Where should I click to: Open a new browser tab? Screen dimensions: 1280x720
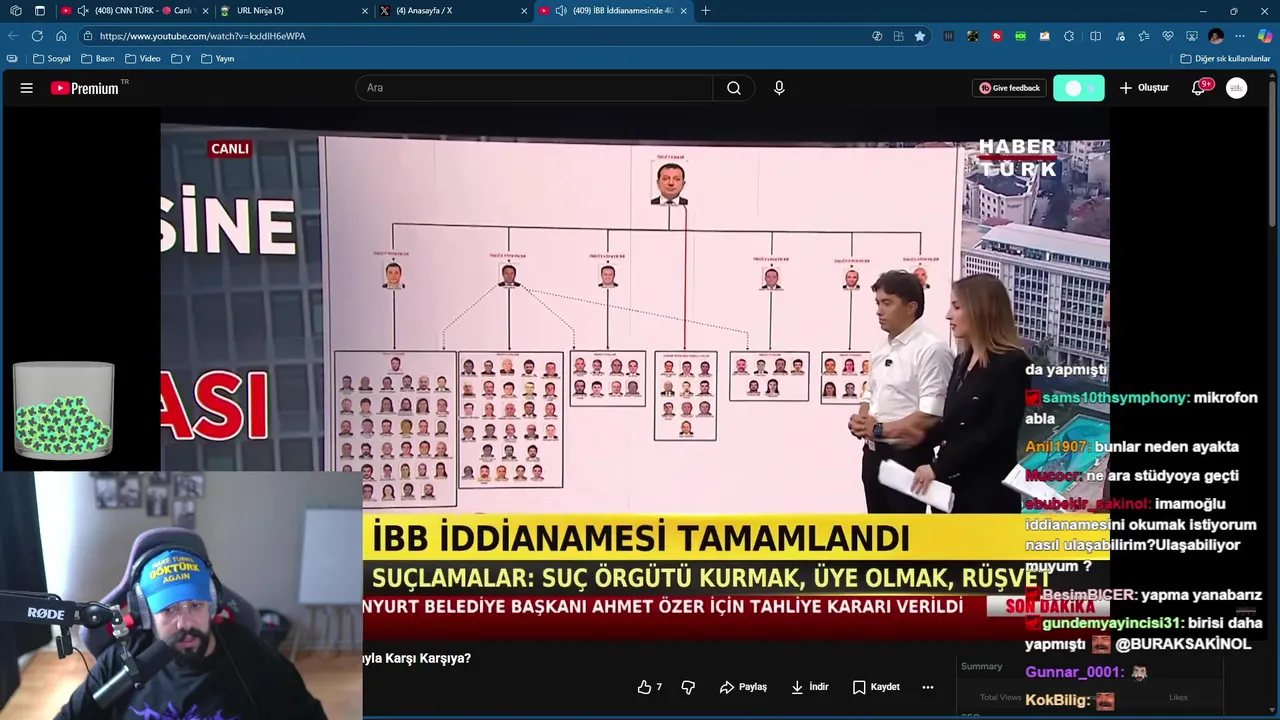coord(706,11)
